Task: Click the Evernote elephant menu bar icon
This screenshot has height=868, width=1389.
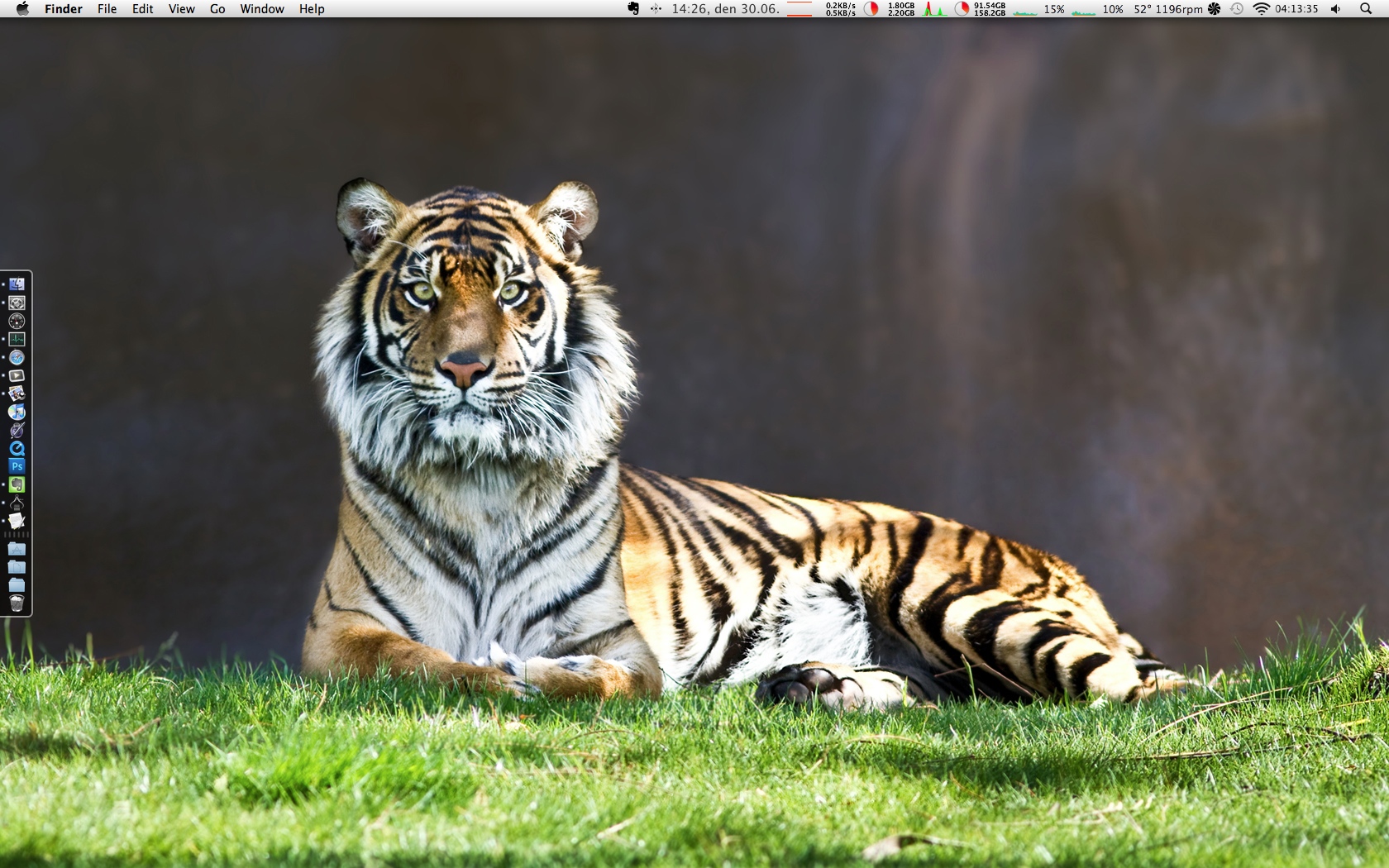Action: click(633, 9)
